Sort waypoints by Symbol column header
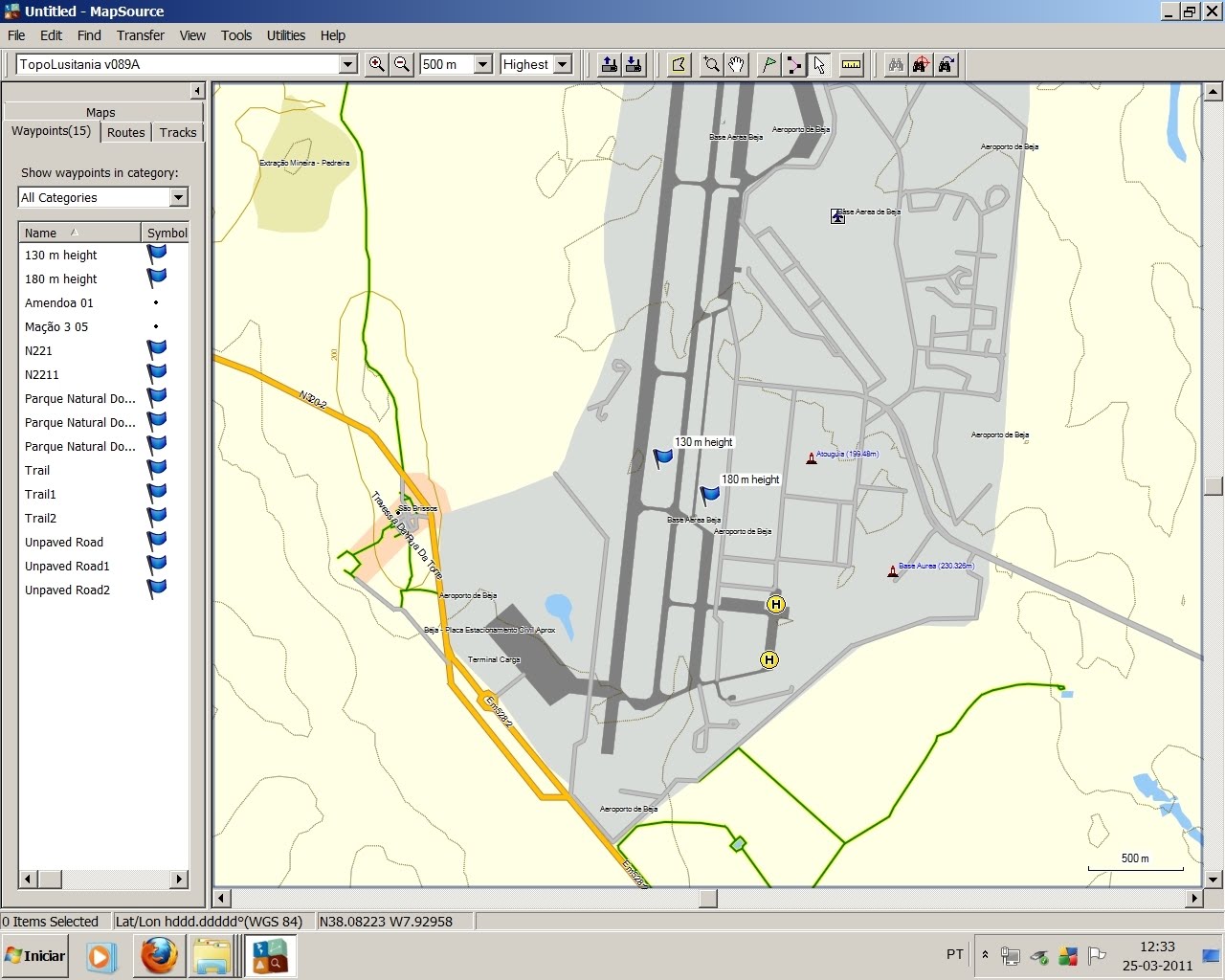The image size is (1225, 980). 167,233
